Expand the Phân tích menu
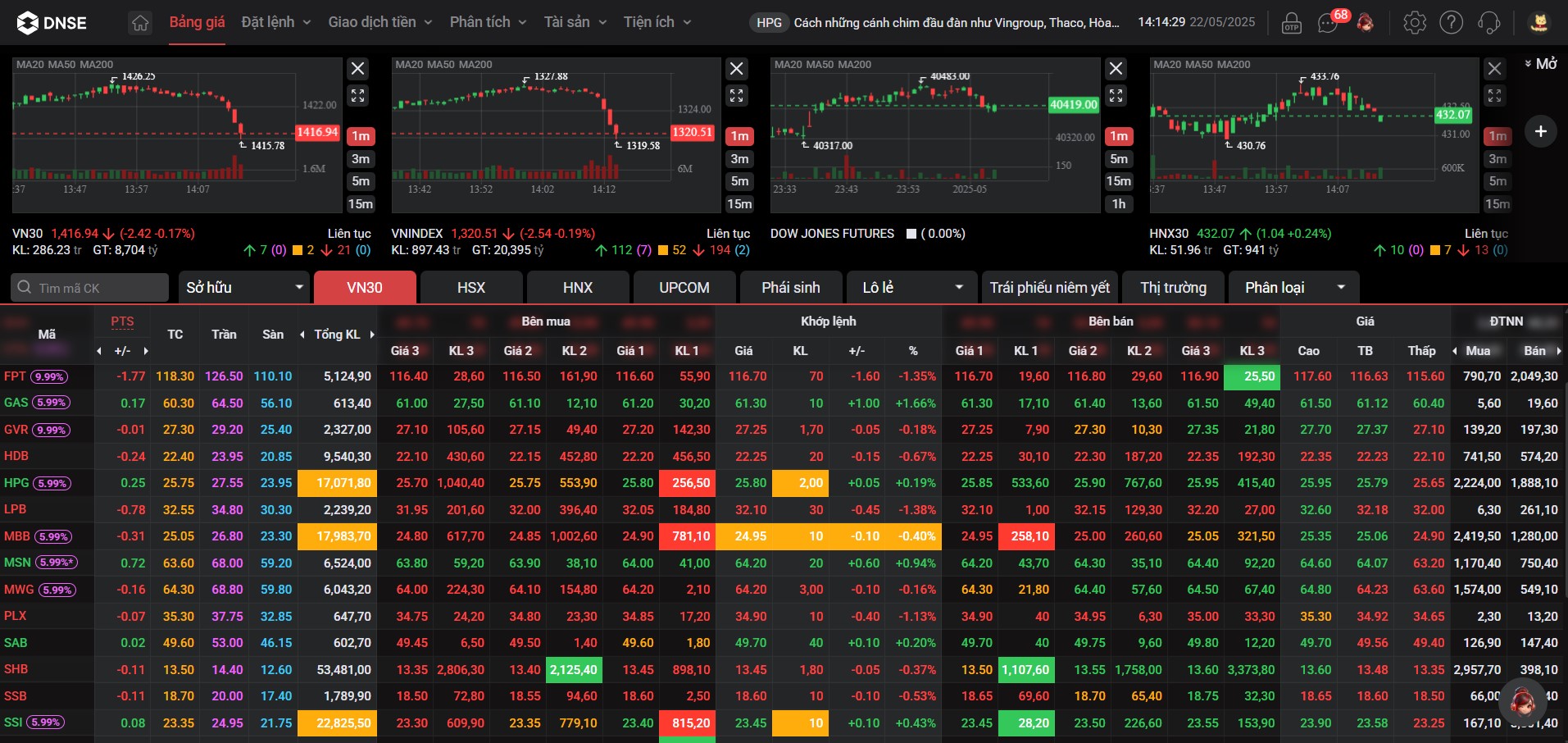The image size is (1568, 743). (488, 22)
